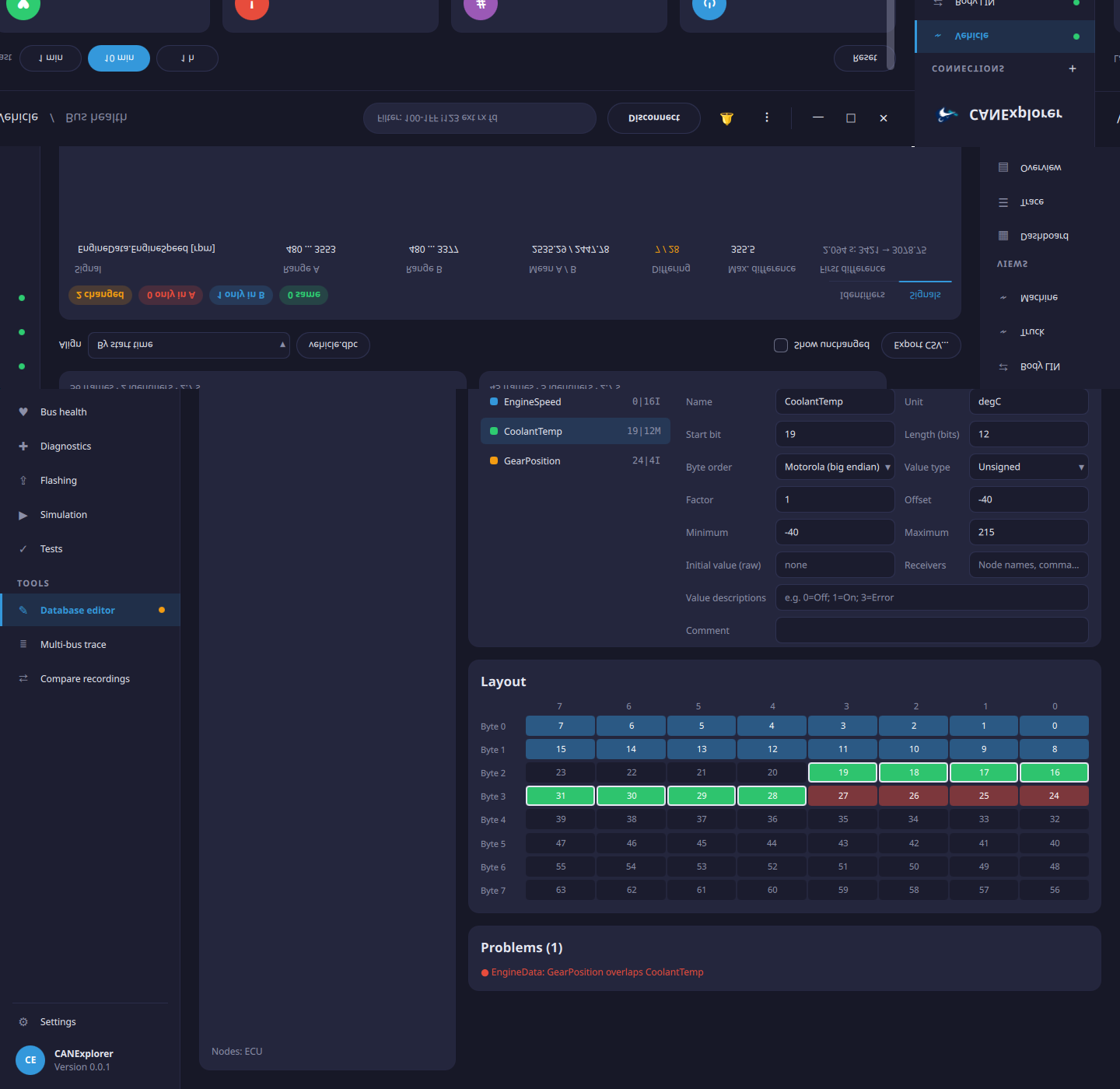This screenshot has height=1089, width=1120.
Task: Expand the Byte order dropdown
Action: coord(835,467)
